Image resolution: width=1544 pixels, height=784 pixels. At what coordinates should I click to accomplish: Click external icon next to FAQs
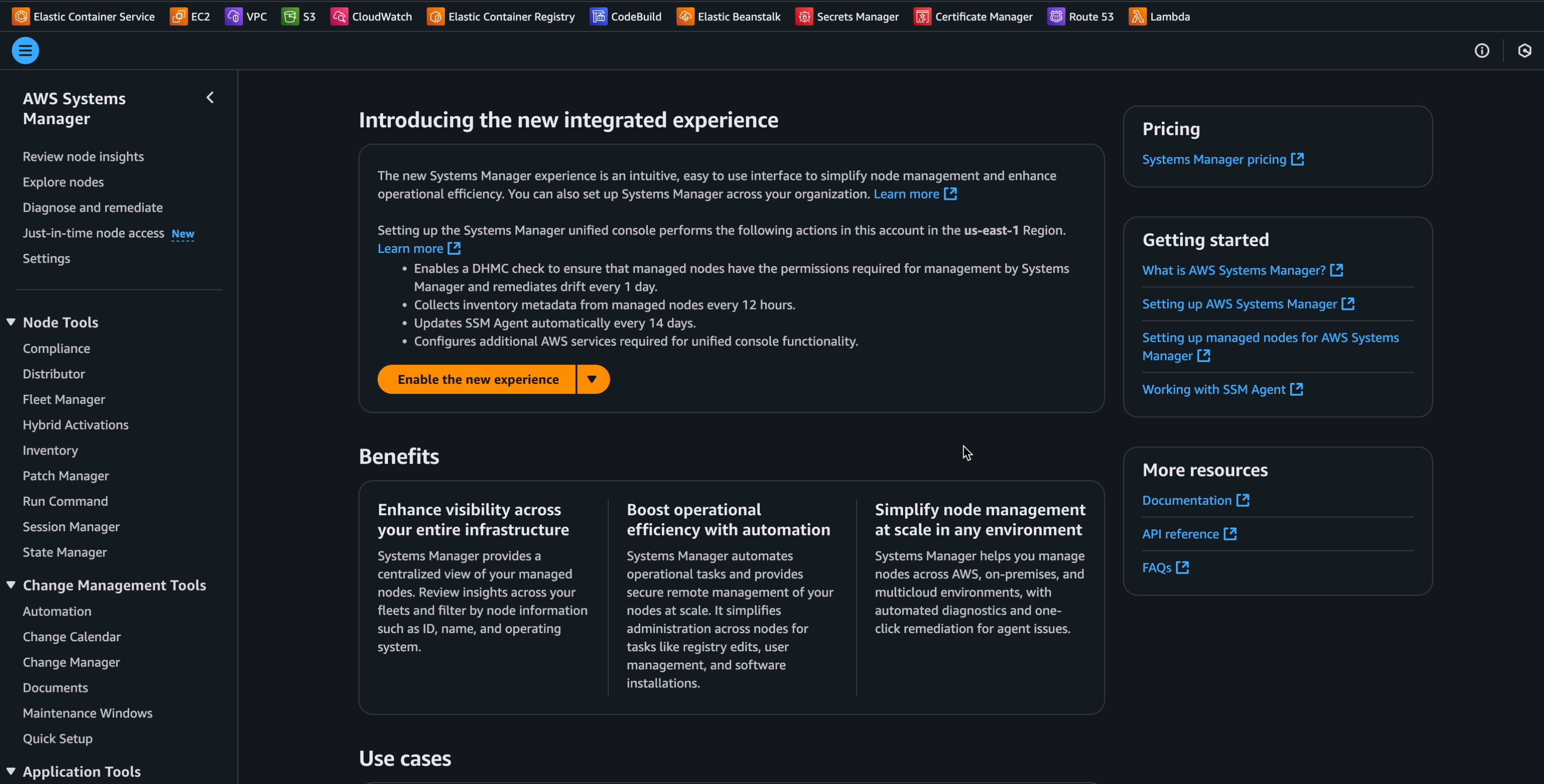point(1183,567)
